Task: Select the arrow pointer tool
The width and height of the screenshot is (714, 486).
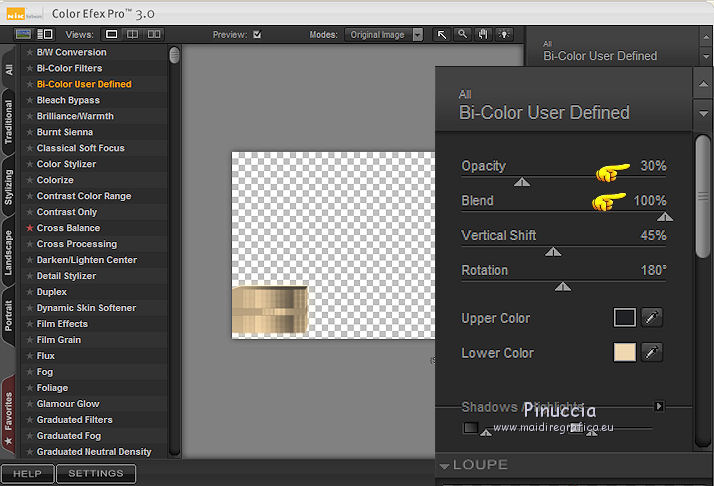Action: click(x=442, y=34)
